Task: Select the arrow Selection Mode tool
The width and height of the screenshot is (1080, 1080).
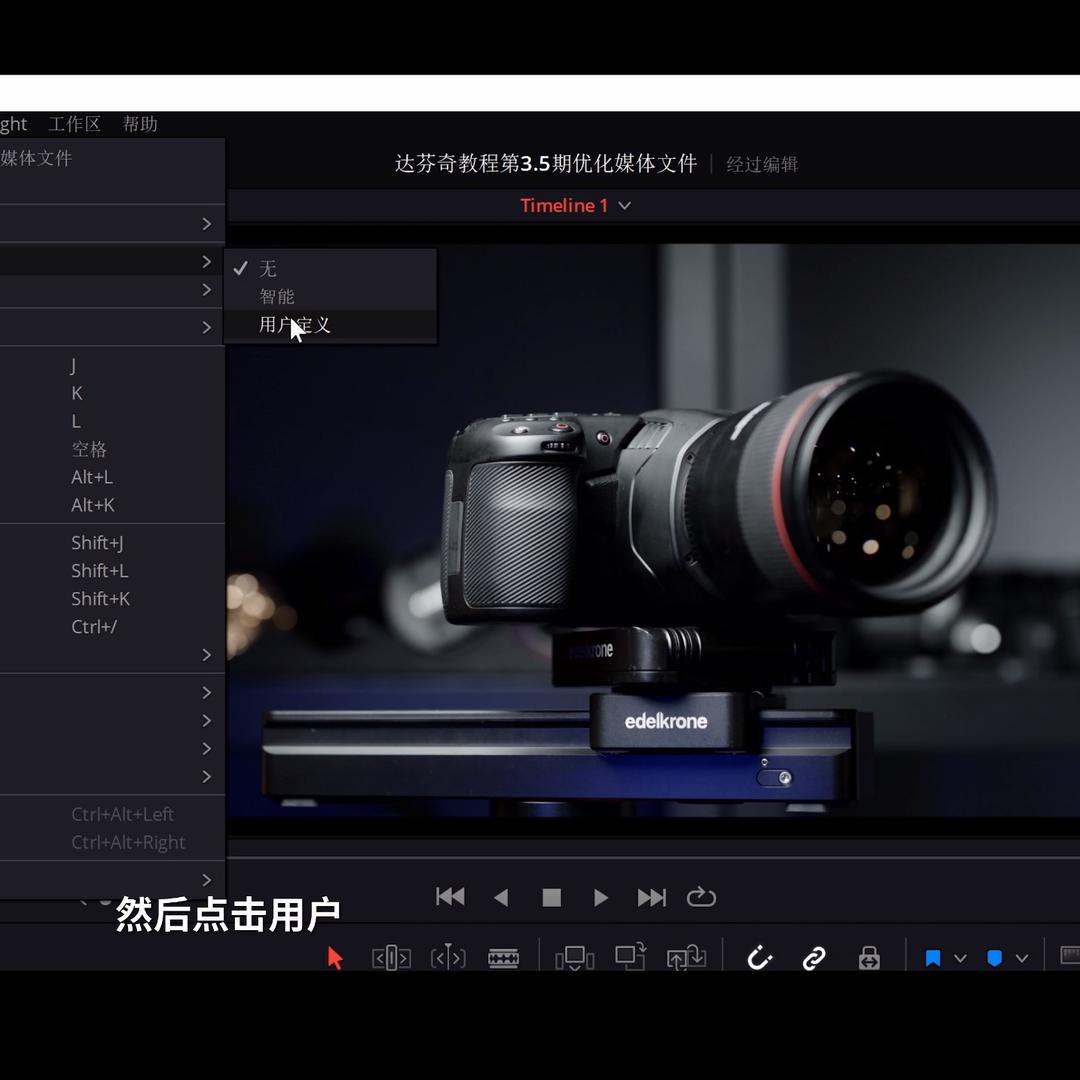Action: [335, 958]
